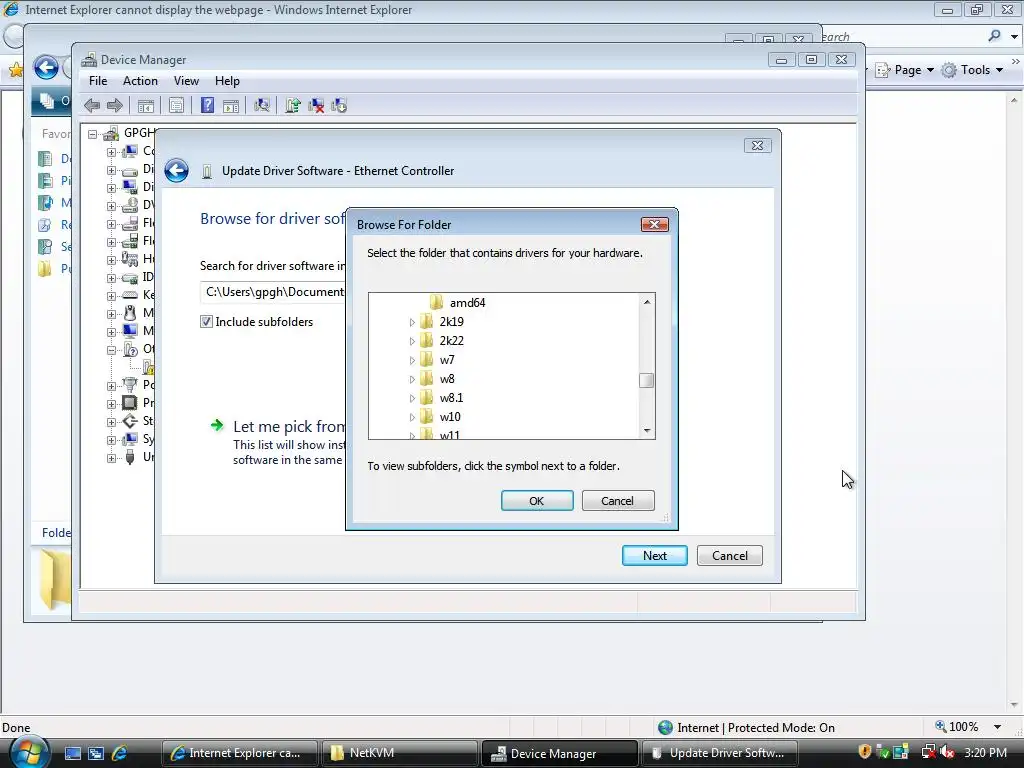1024x768 pixels.
Task: Open the Action menu in Device Manager
Action: (x=140, y=81)
